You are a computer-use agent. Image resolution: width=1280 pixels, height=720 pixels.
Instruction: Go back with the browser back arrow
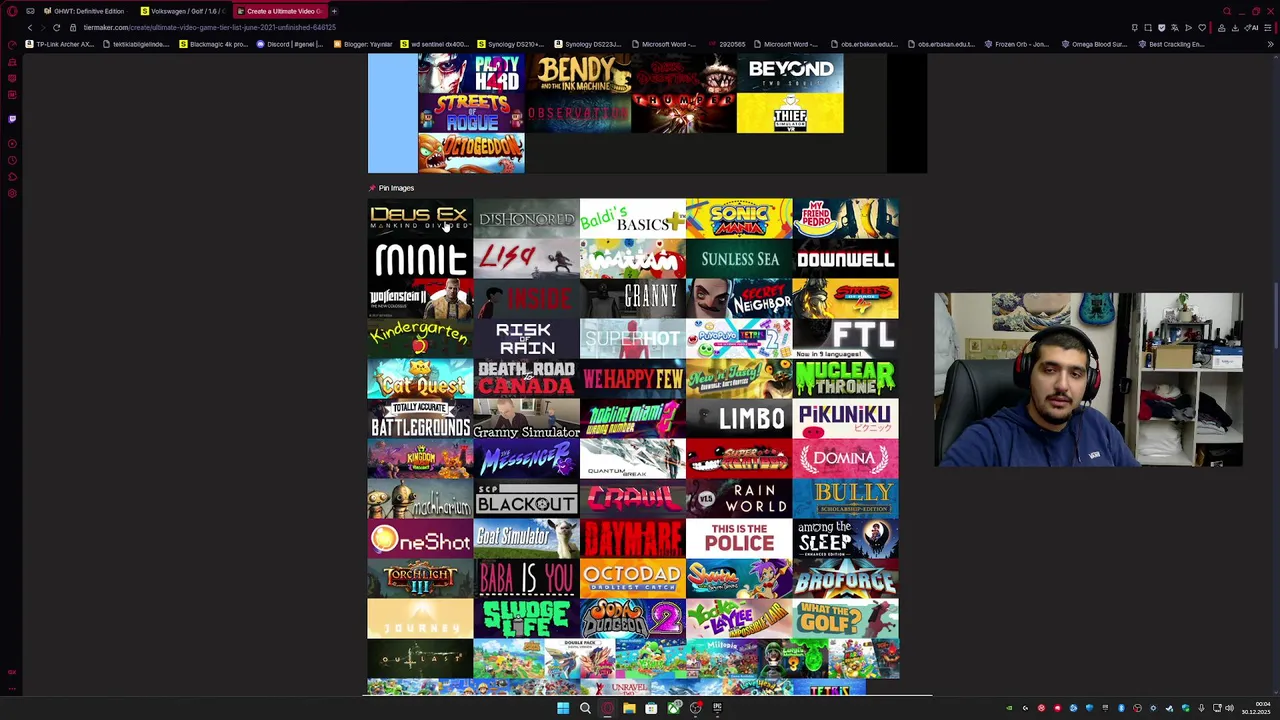[x=30, y=28]
